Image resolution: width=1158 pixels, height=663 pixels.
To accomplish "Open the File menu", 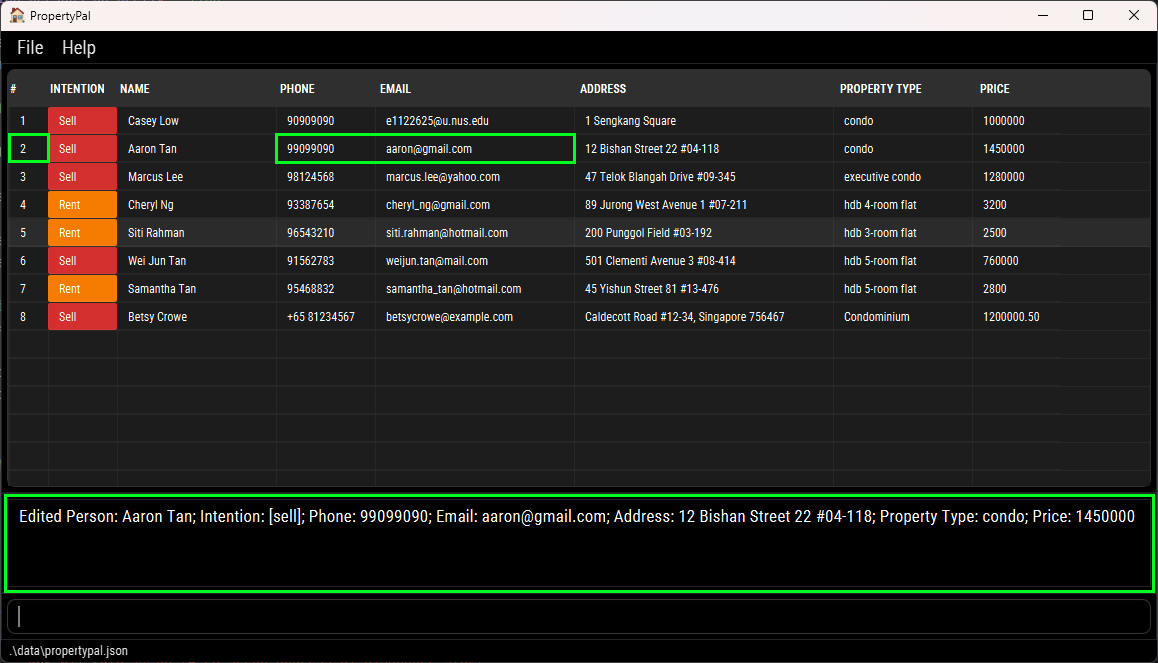I will pos(30,48).
